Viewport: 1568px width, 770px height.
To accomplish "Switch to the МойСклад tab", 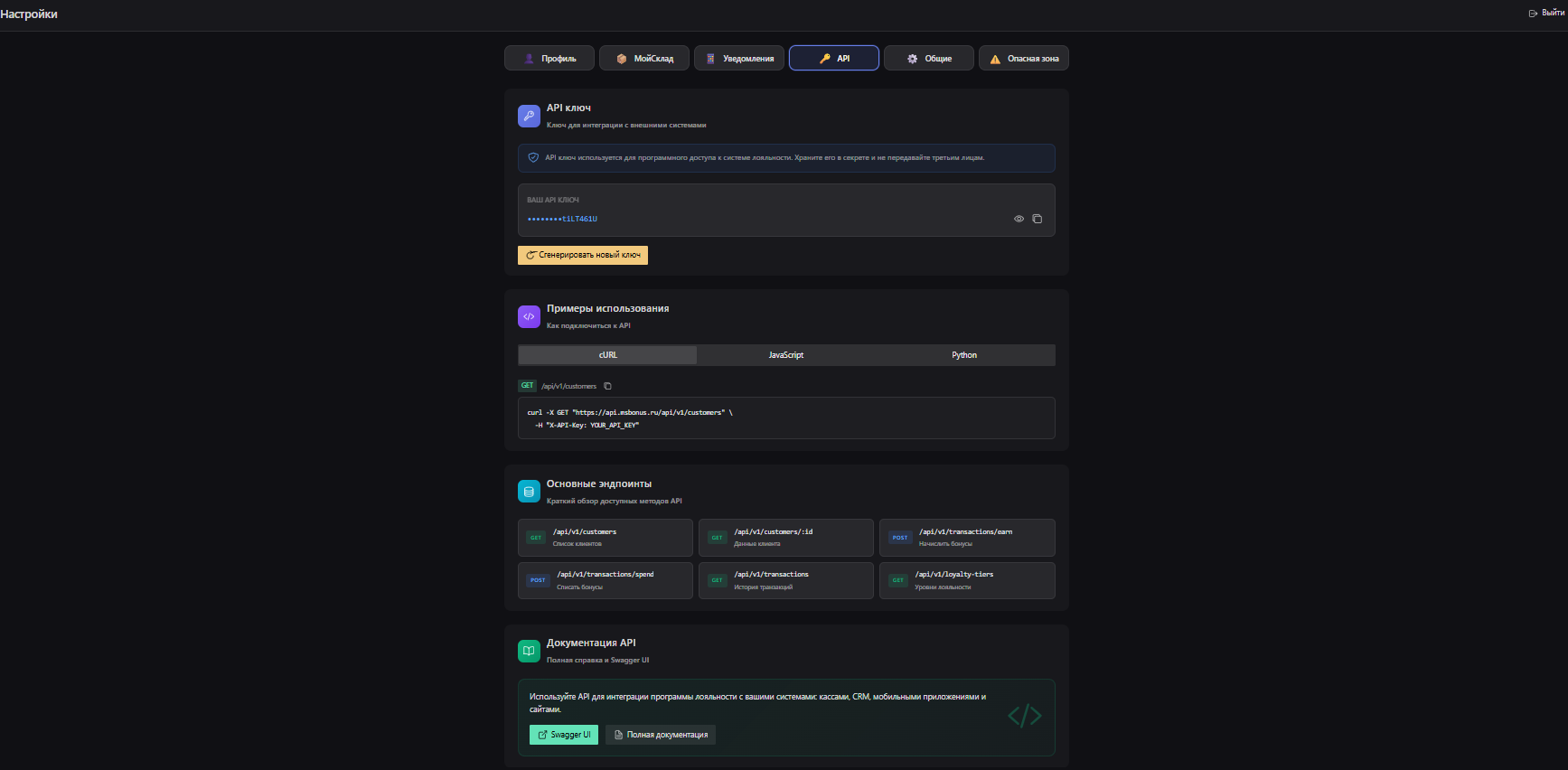I will [x=644, y=58].
